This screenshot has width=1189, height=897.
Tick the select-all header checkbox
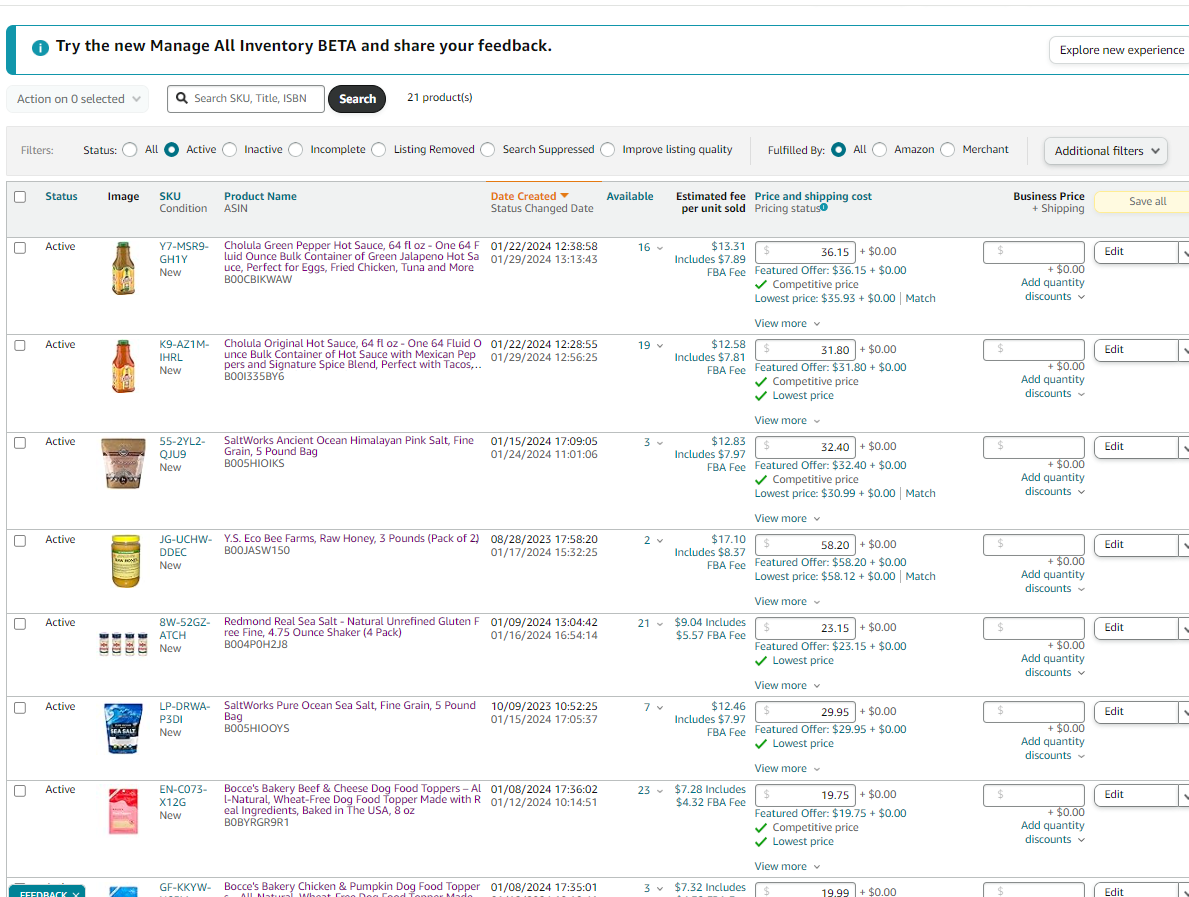point(20,196)
